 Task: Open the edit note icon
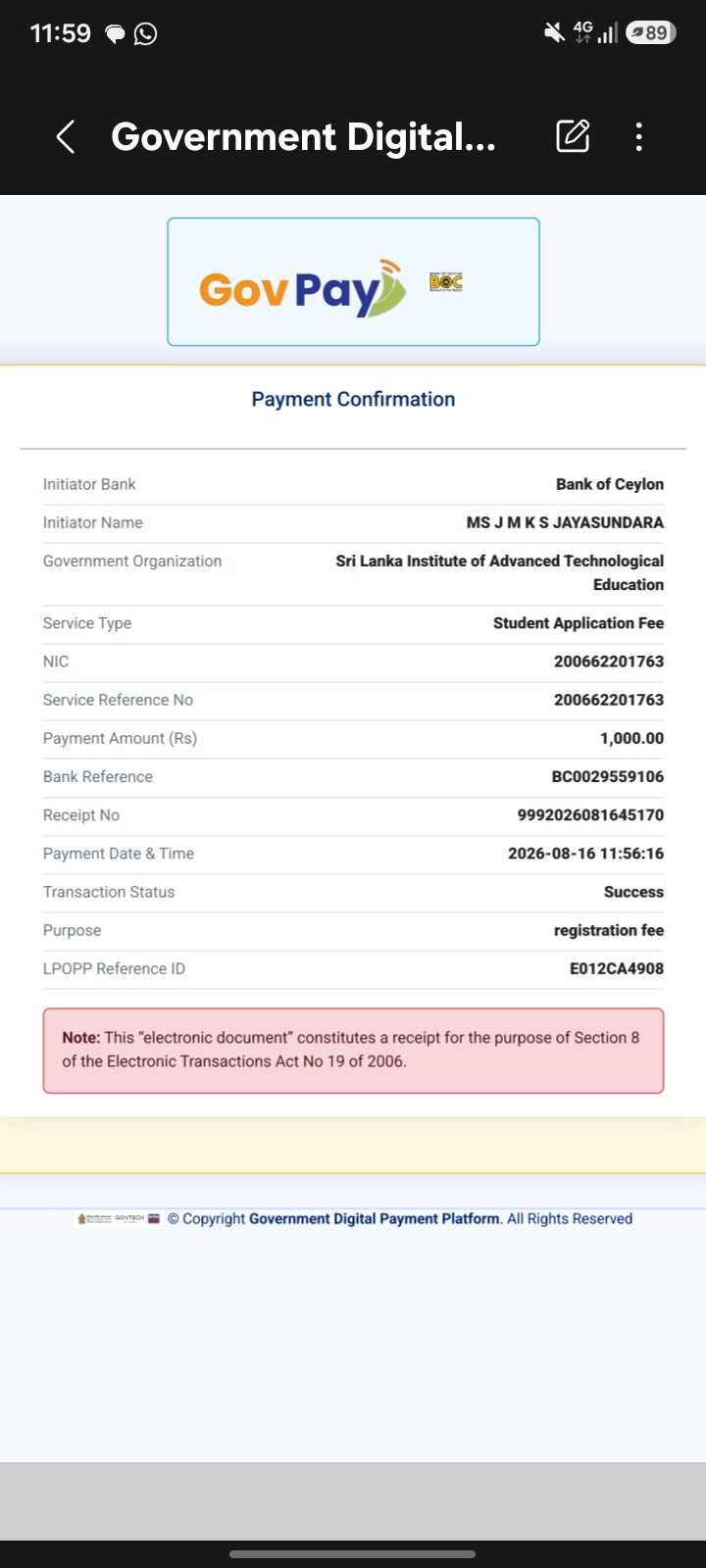tap(573, 136)
